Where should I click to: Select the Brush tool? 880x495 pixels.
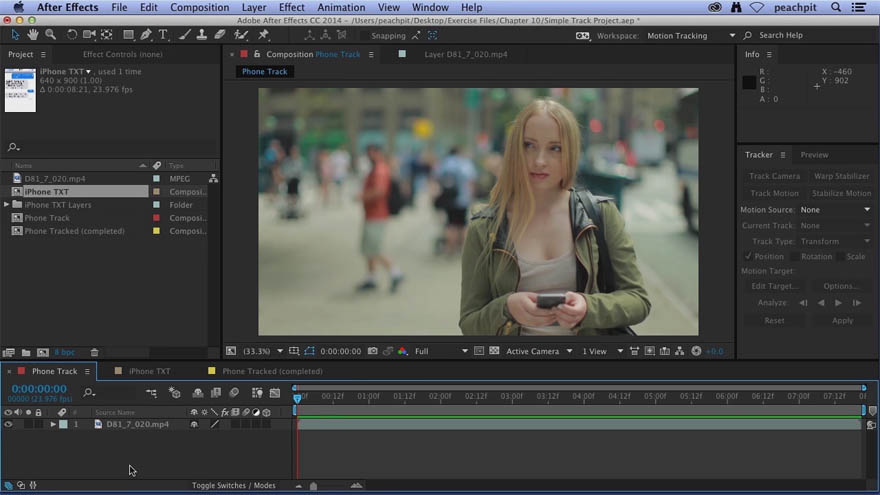point(184,35)
